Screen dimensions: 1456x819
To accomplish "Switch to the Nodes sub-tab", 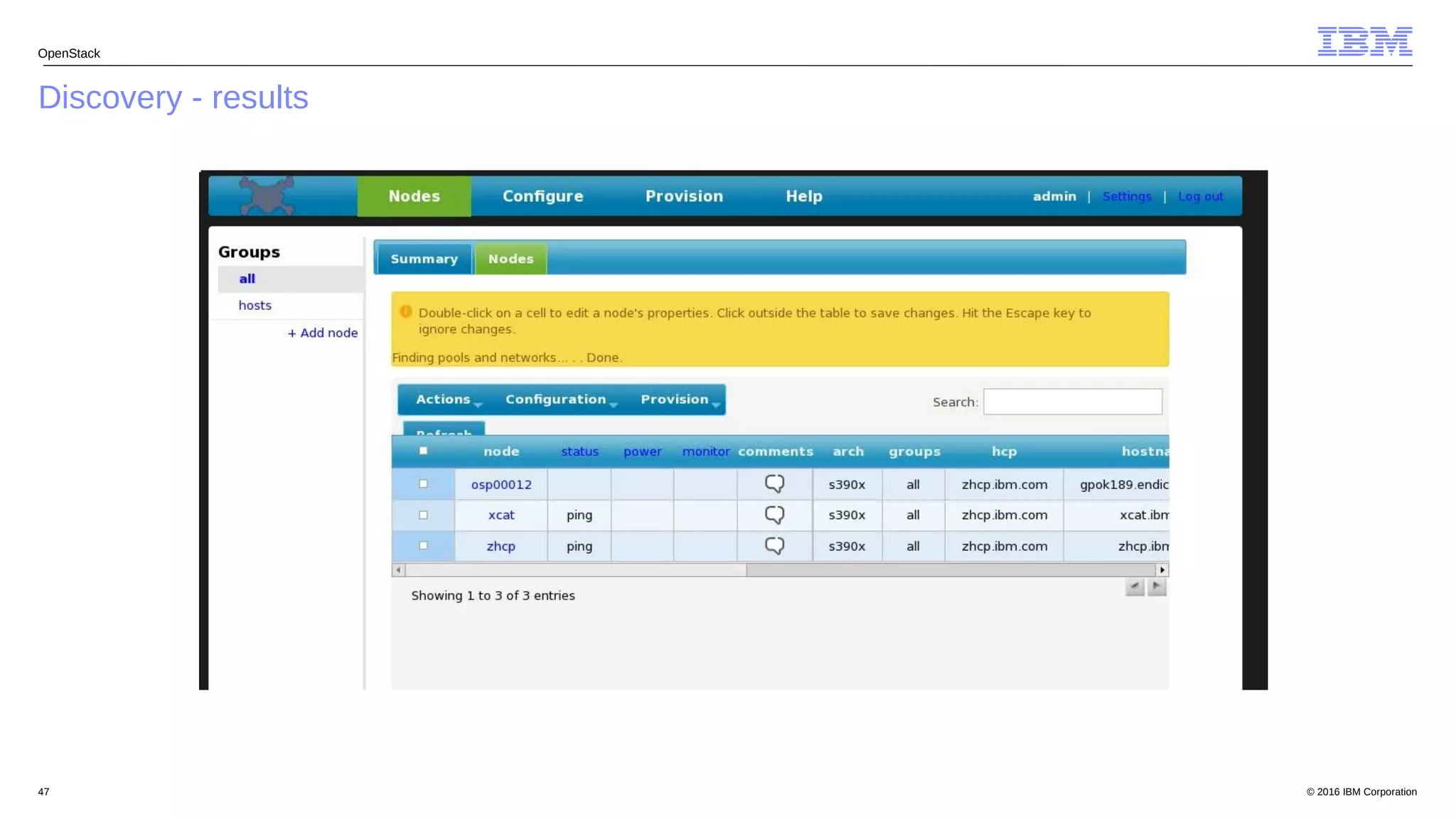I will click(x=510, y=259).
